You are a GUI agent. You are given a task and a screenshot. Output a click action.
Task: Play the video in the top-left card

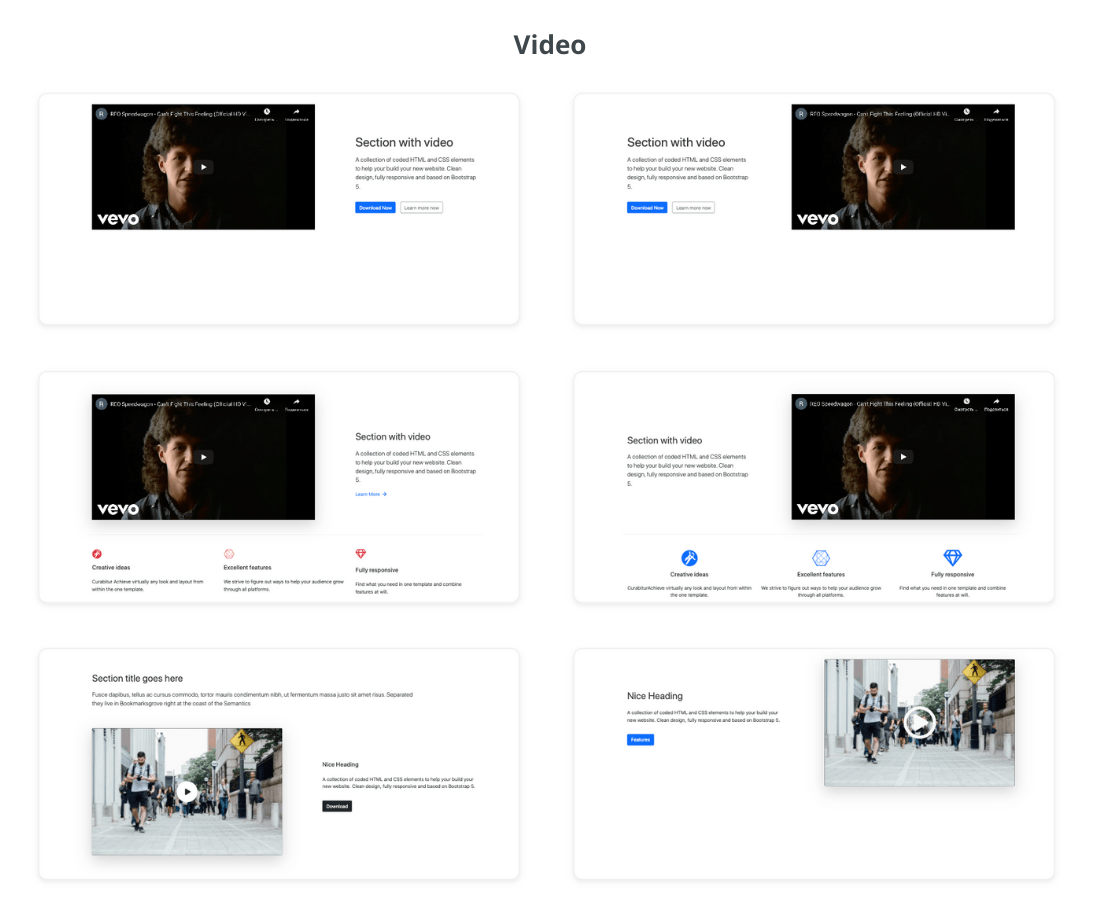point(203,167)
